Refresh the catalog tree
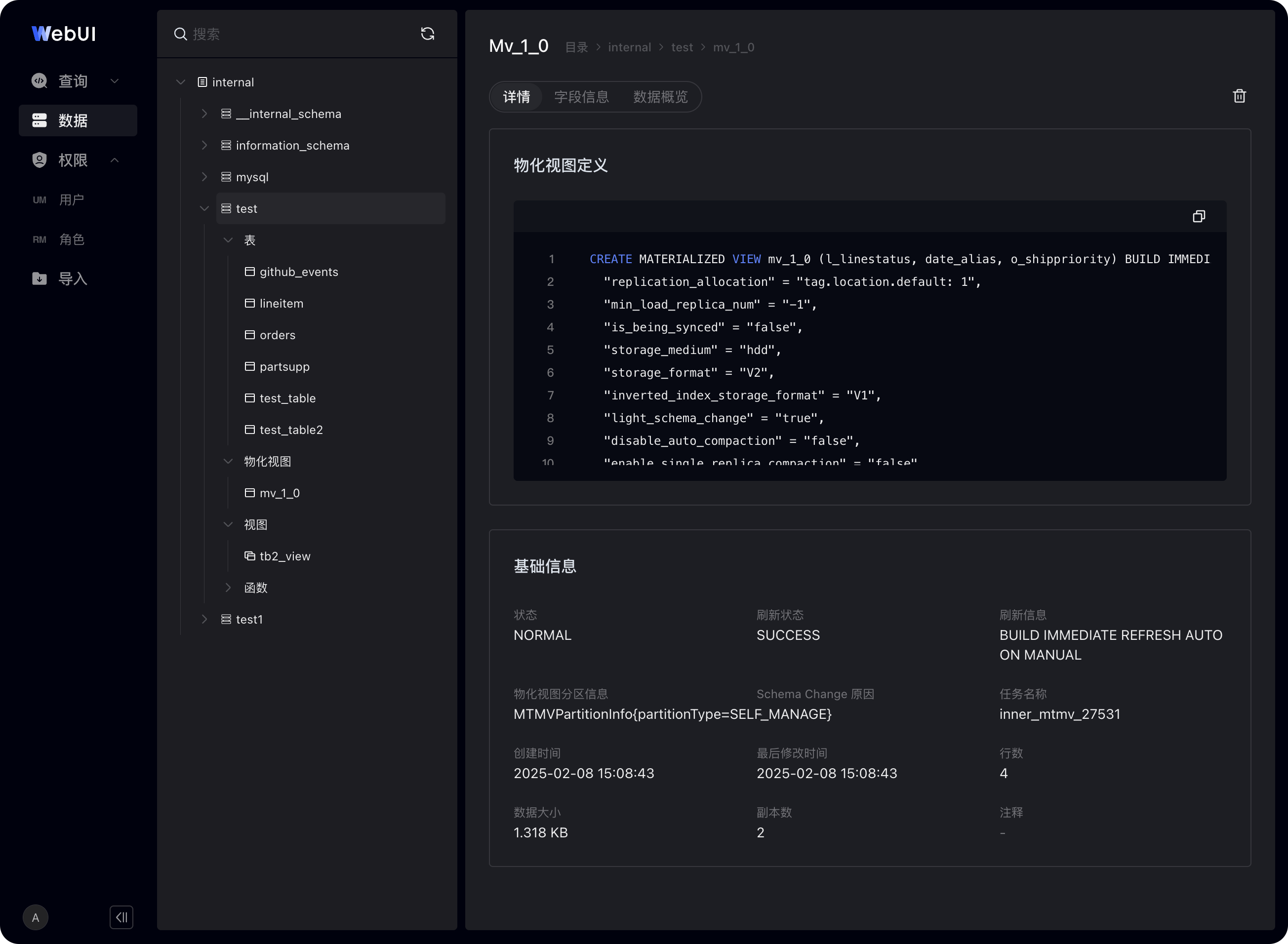The height and width of the screenshot is (944, 1288). coord(427,34)
